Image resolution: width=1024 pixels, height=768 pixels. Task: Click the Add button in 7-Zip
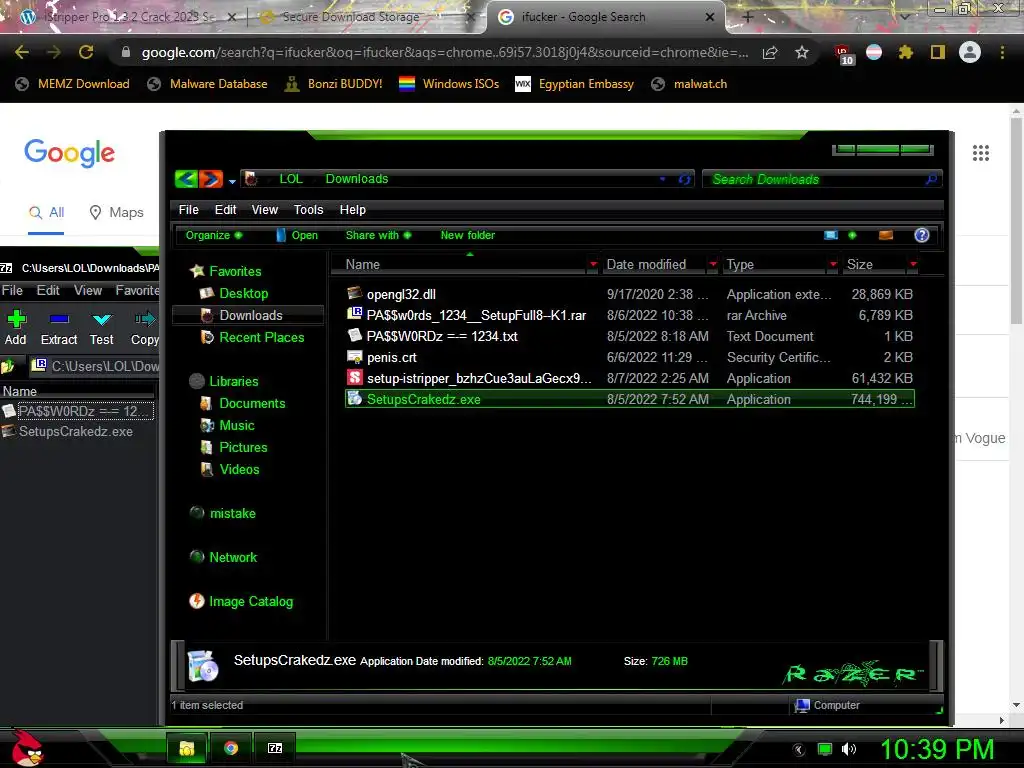pos(16,328)
